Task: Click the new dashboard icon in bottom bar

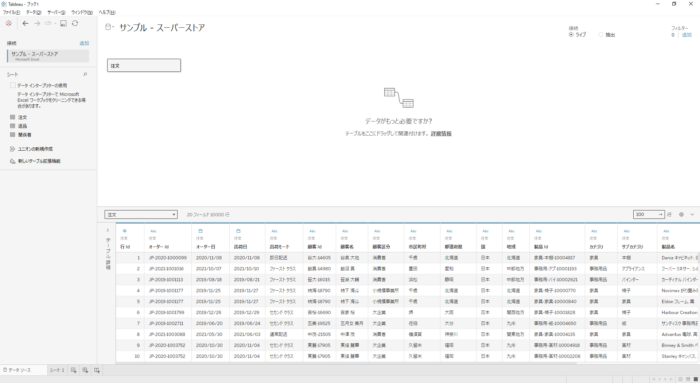Action: [x=85, y=370]
